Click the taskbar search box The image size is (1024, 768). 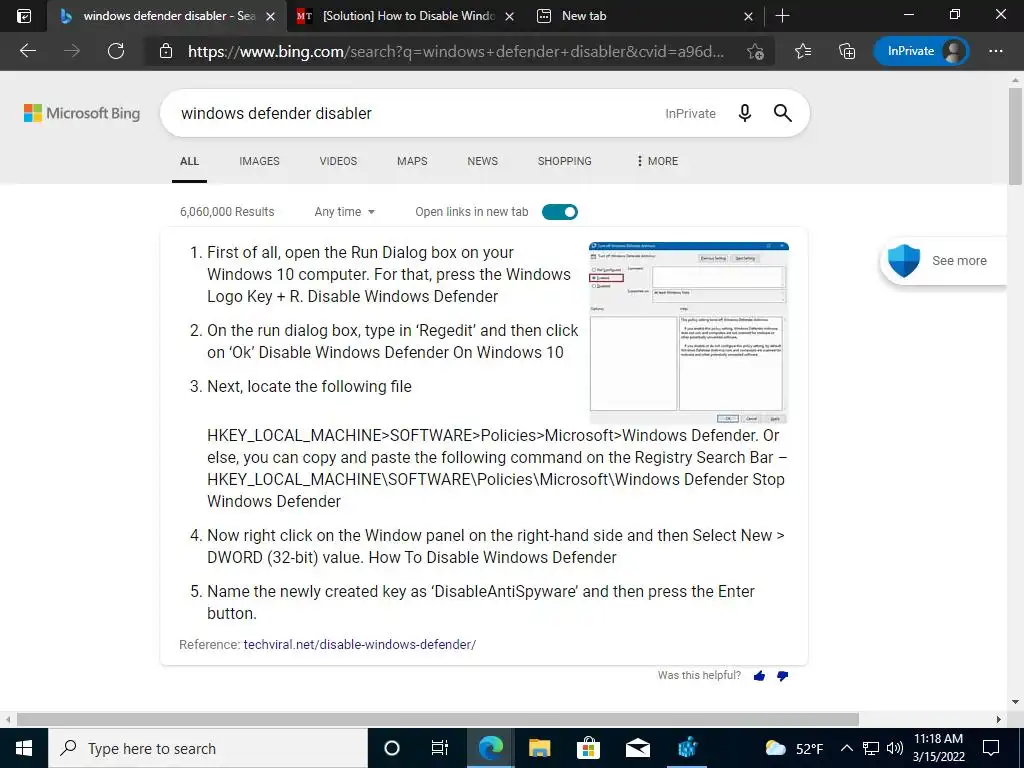tap(208, 748)
